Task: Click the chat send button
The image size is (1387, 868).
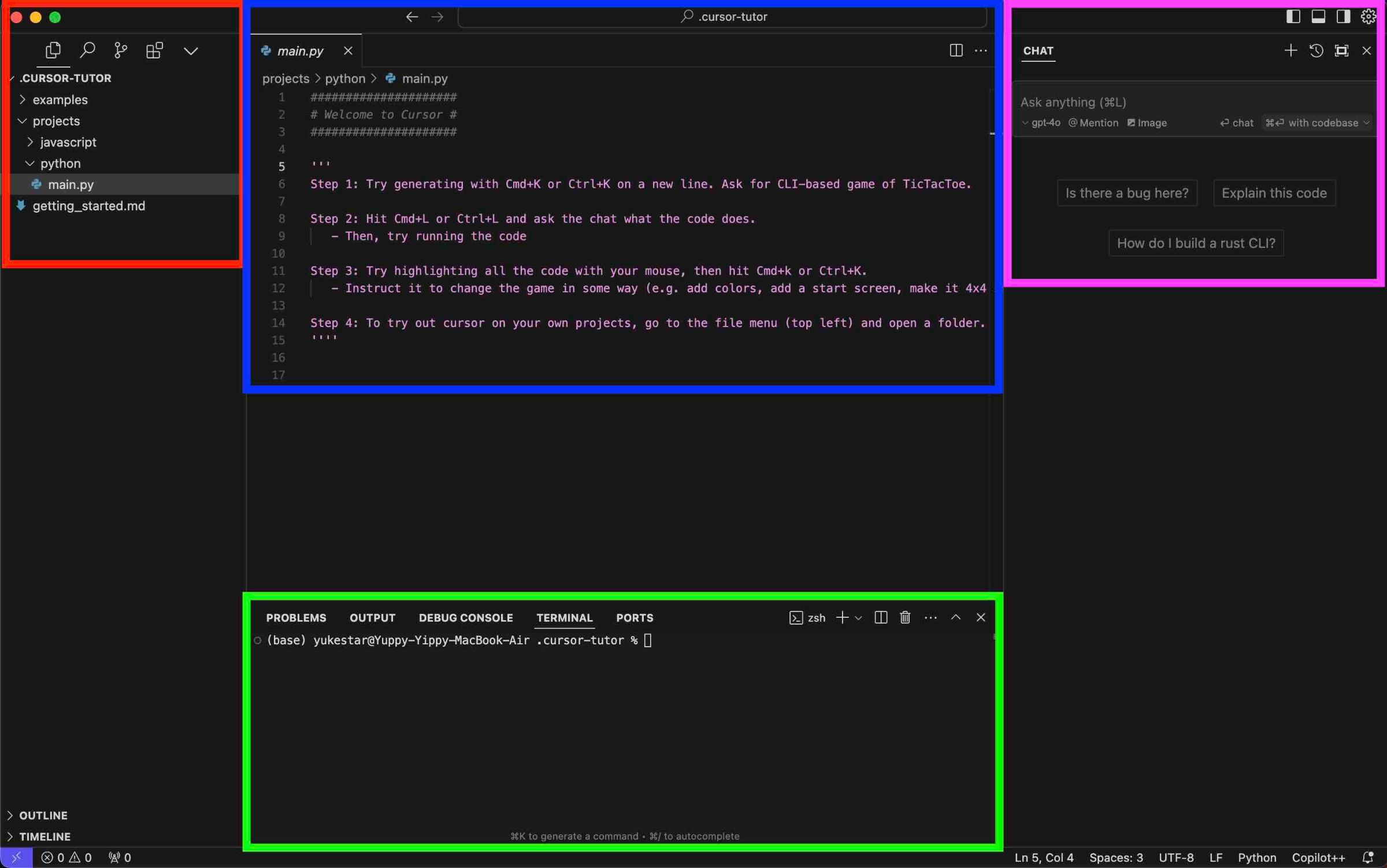Action: click(1236, 123)
